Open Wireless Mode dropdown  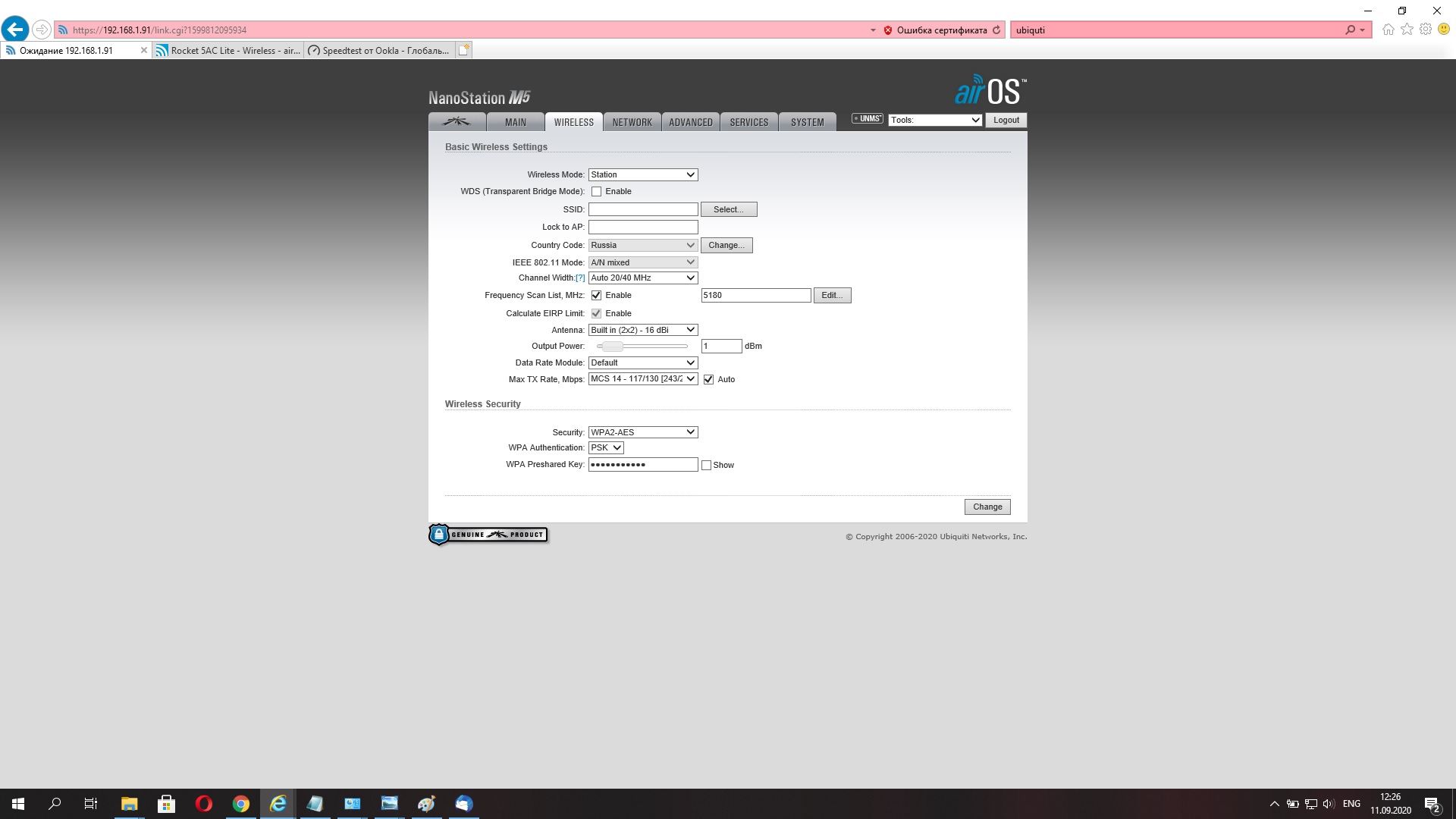tap(643, 174)
